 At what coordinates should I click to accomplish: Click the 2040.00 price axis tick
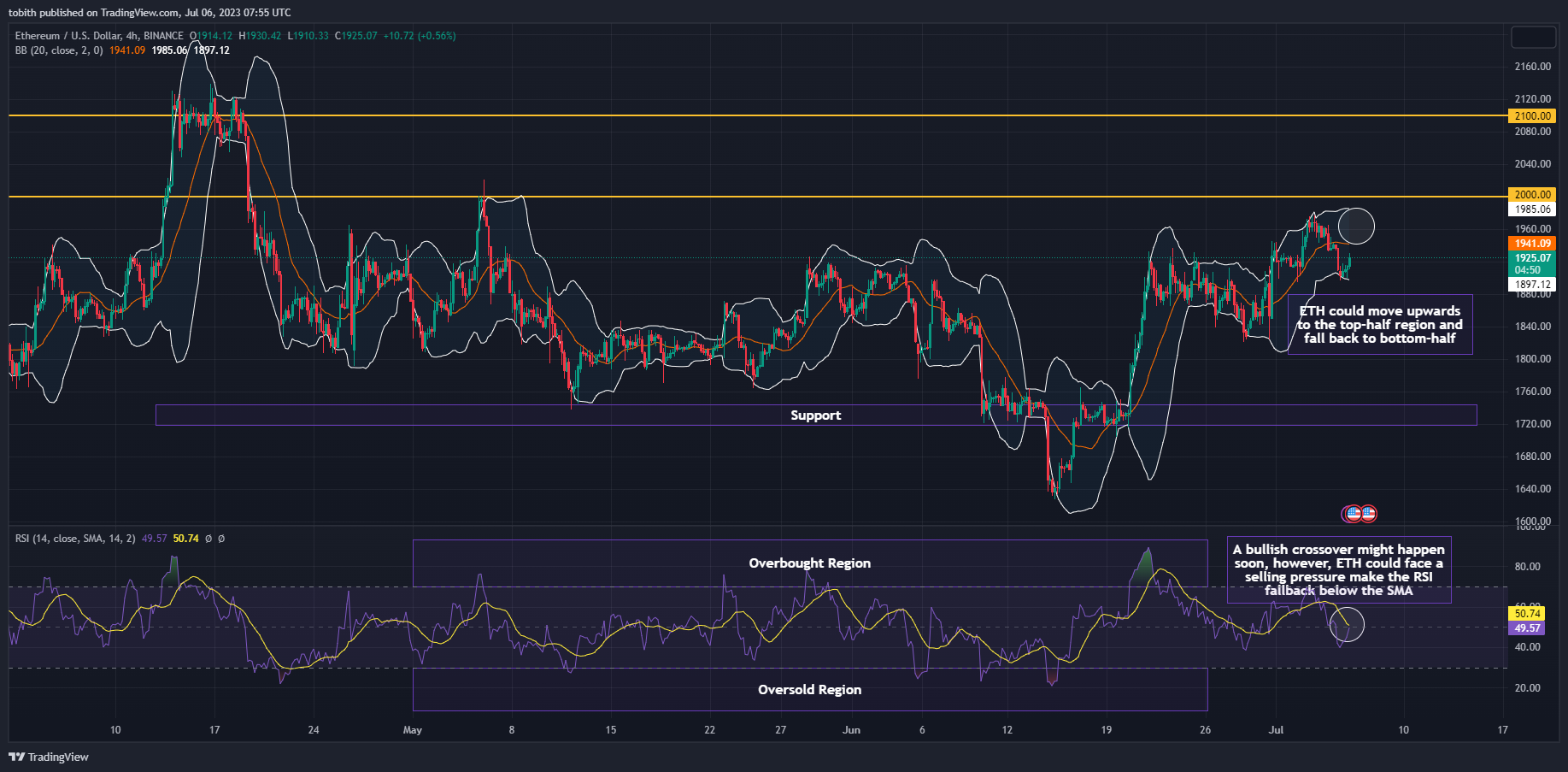tap(1532, 164)
